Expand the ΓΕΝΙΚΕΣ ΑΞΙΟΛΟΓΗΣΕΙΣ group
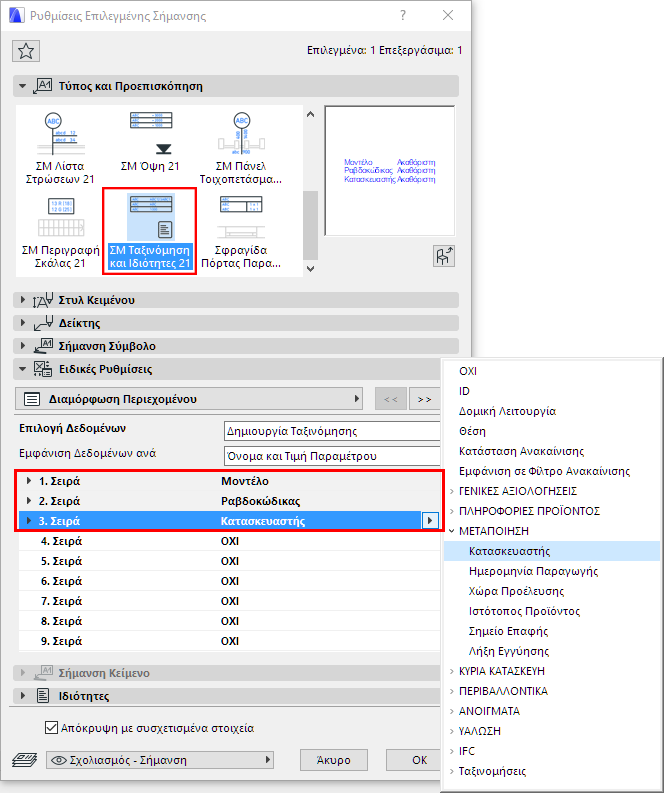This screenshot has width=664, height=793. pyautogui.click(x=452, y=491)
